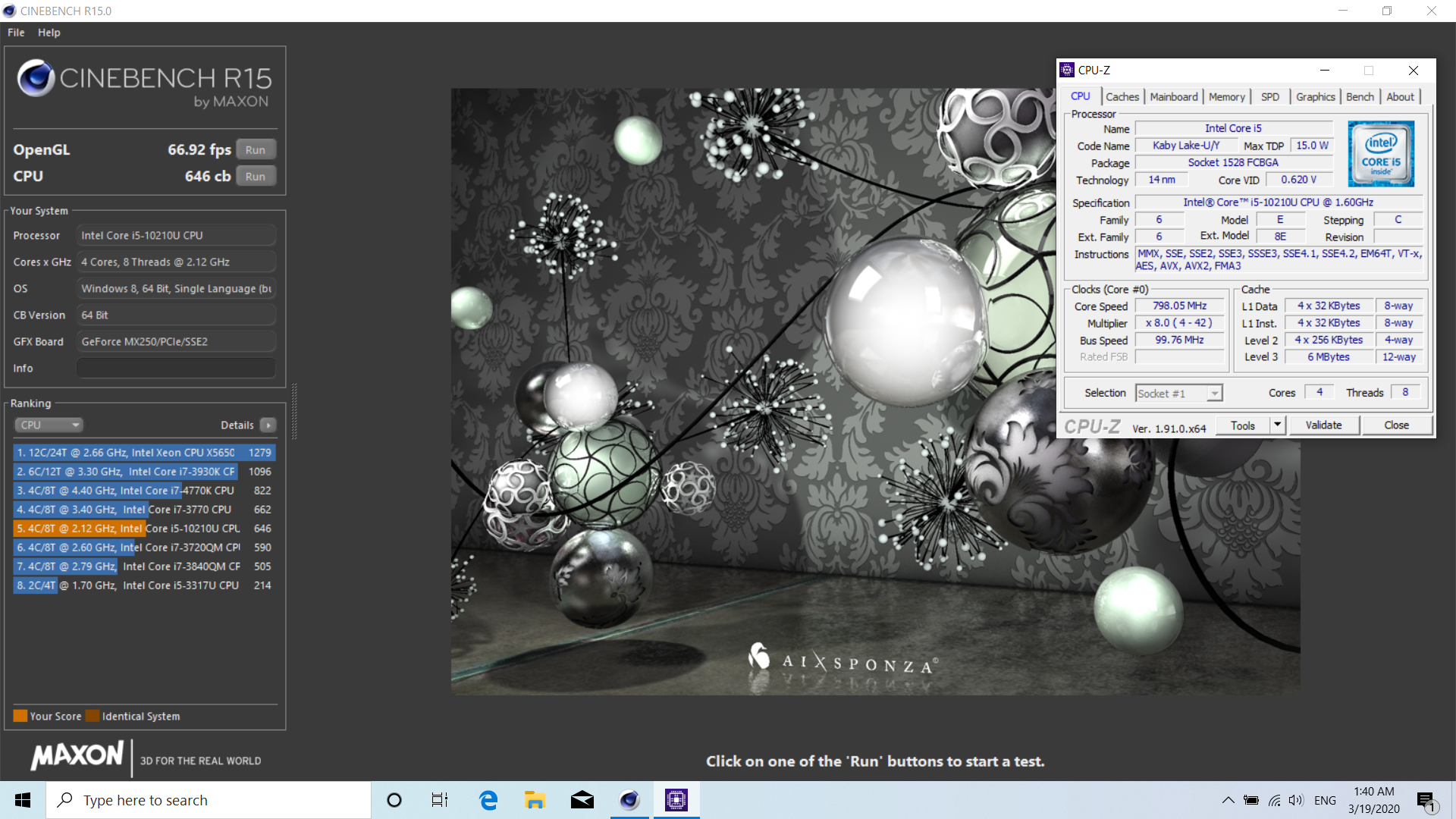Click the battery status tray icon

[1251, 800]
